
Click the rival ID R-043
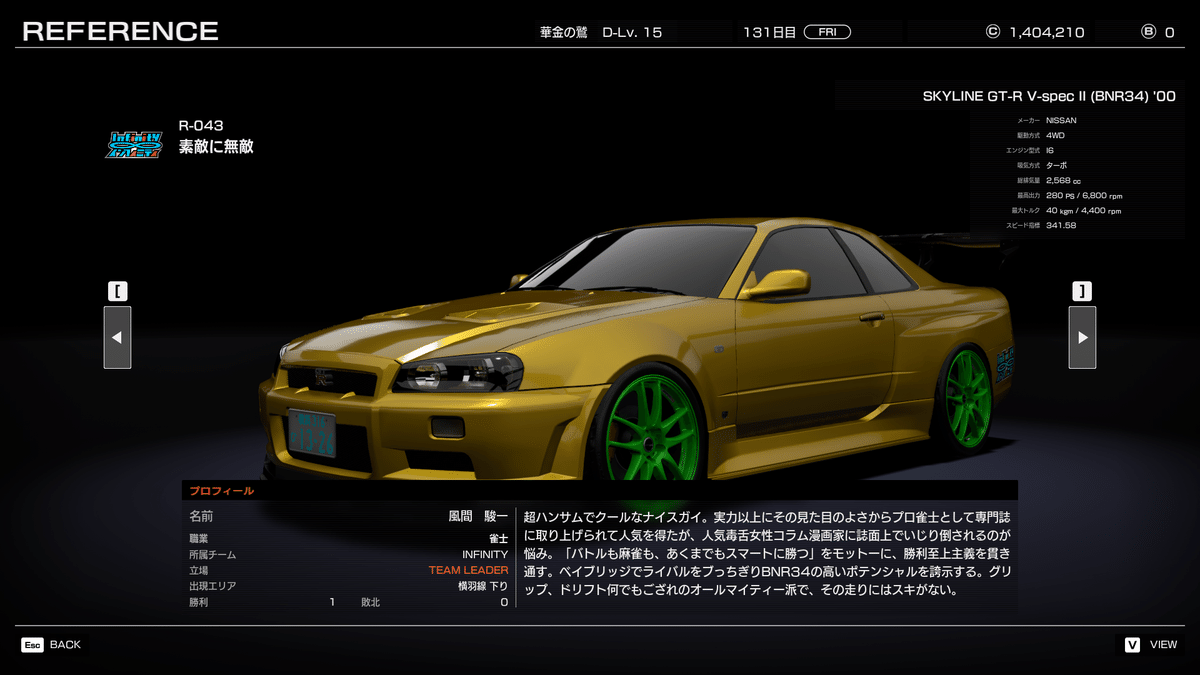(201, 125)
